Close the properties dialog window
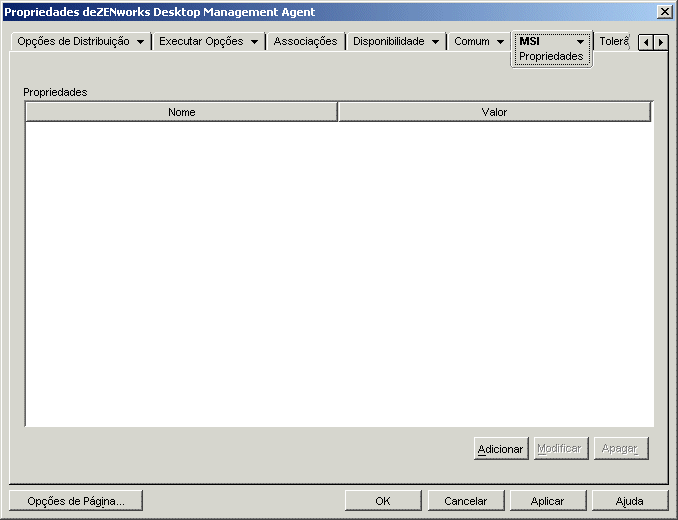 pyautogui.click(x=665, y=12)
